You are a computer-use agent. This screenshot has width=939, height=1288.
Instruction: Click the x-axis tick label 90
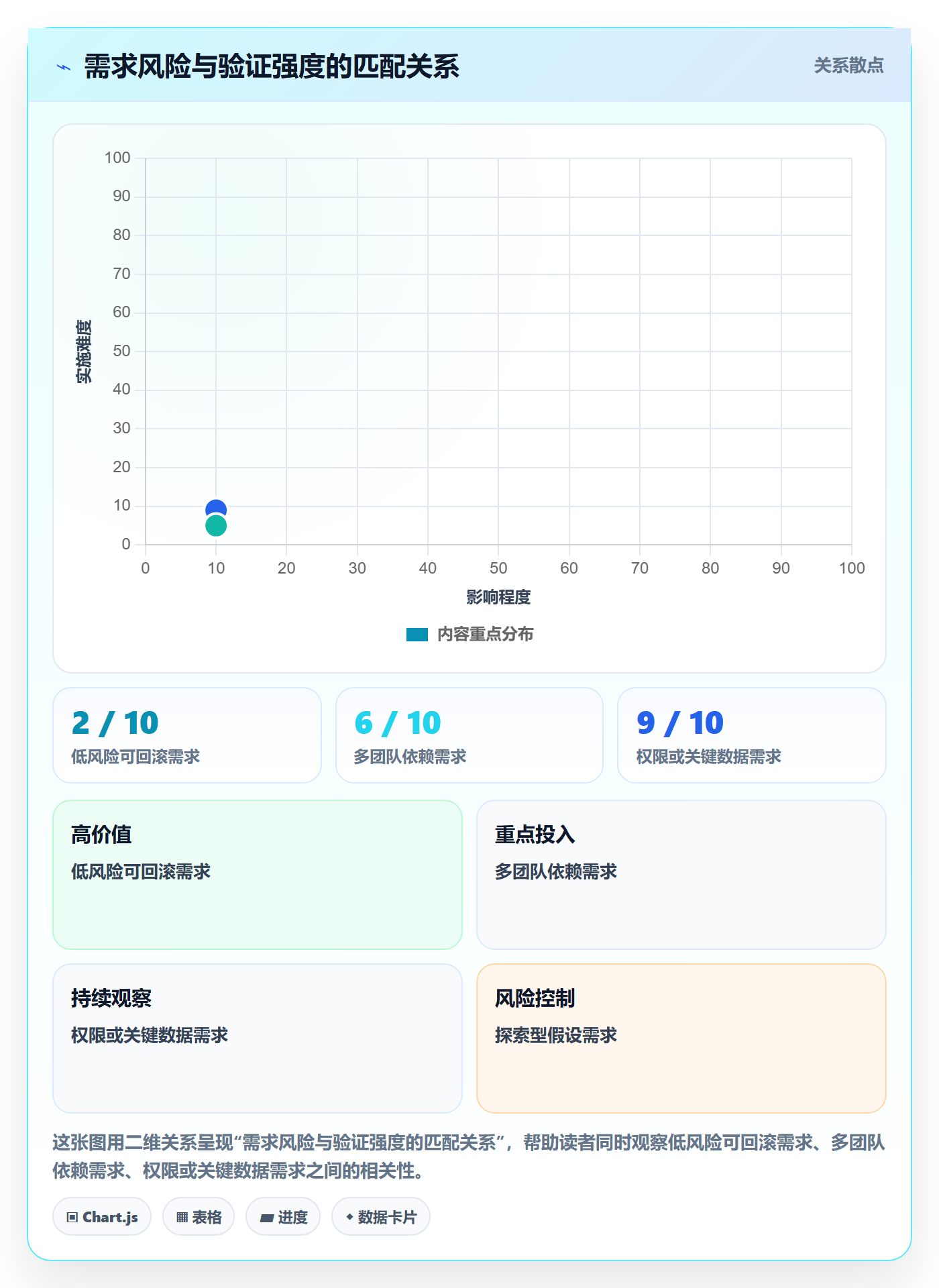pyautogui.click(x=781, y=568)
